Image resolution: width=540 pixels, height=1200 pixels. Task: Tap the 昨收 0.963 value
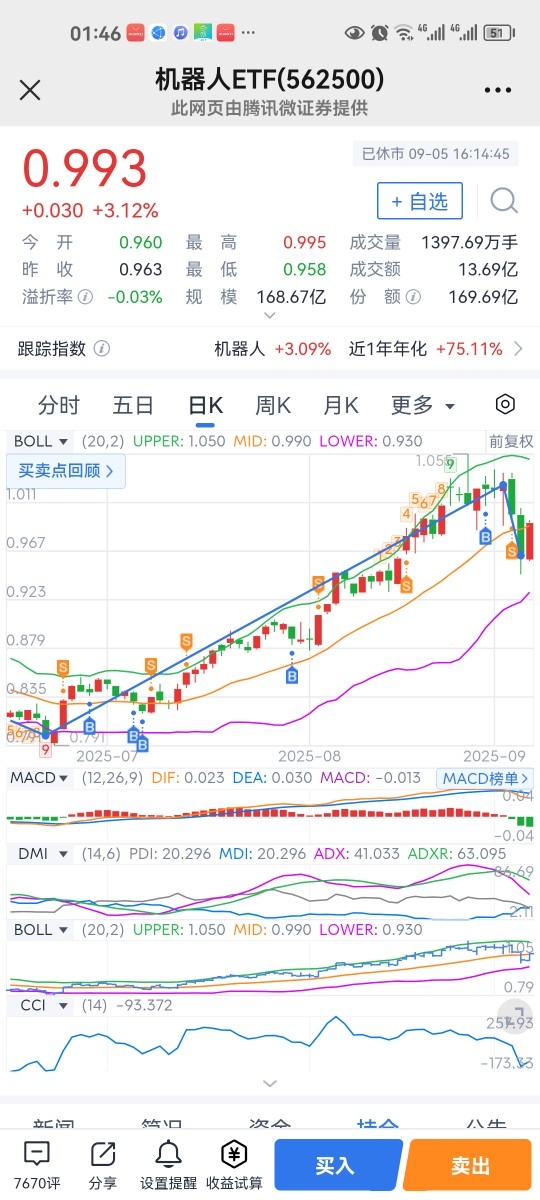140,269
